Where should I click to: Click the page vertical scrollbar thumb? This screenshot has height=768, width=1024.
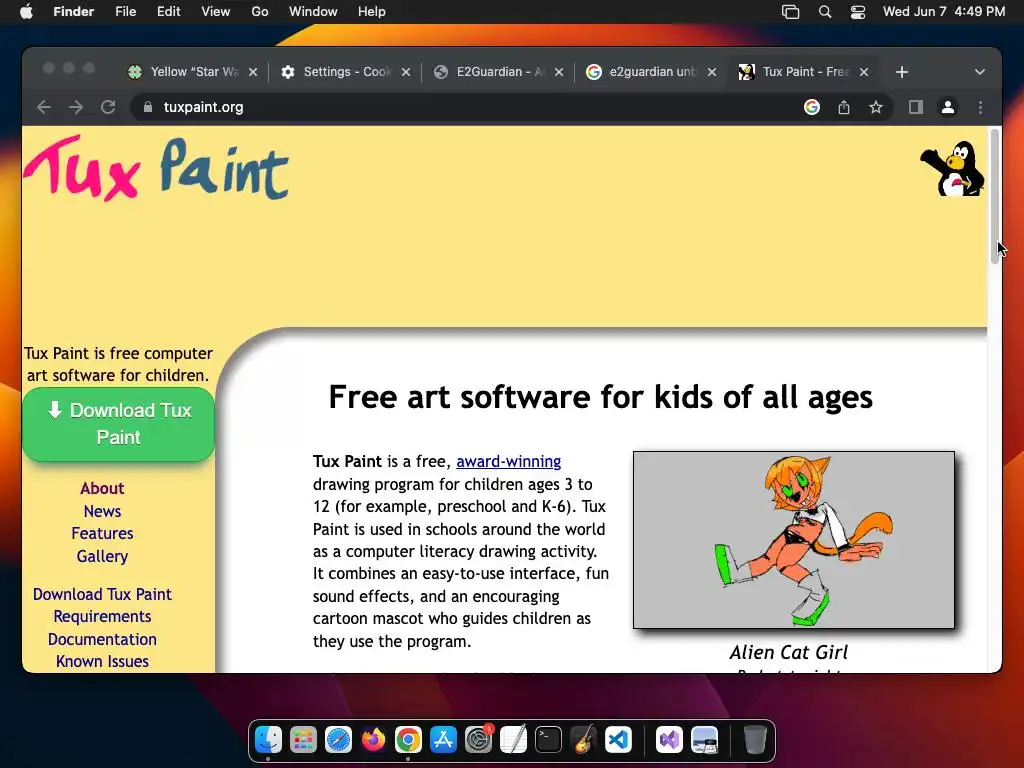pos(995,196)
